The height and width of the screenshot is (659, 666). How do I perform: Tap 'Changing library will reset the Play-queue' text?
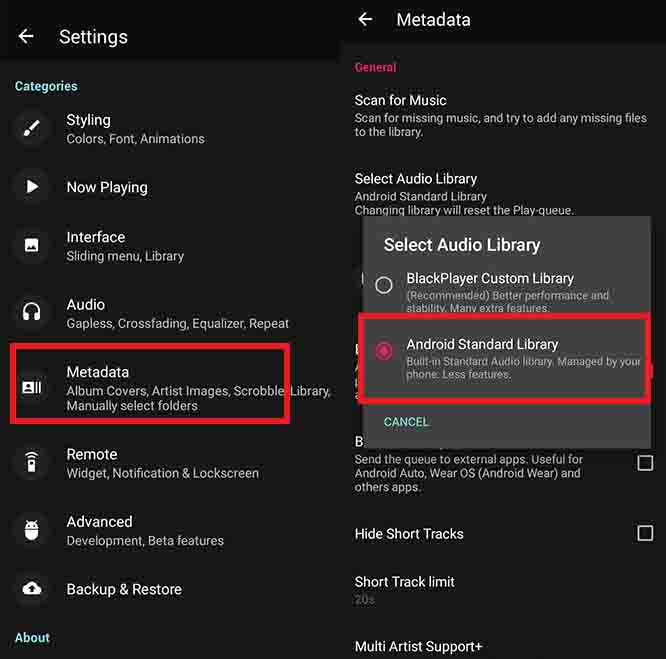pyautogui.click(x=464, y=210)
